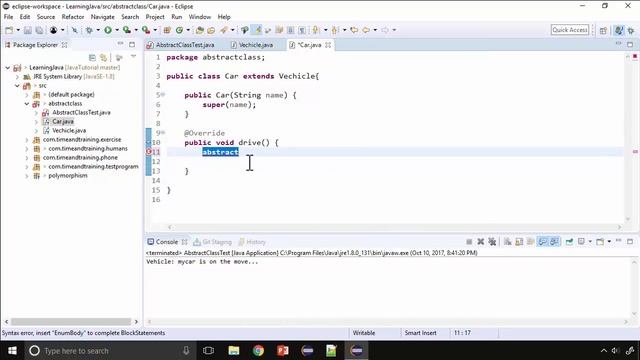Select Car.java in Package Explorer
The height and width of the screenshot is (360, 640).
pyautogui.click(x=63, y=122)
